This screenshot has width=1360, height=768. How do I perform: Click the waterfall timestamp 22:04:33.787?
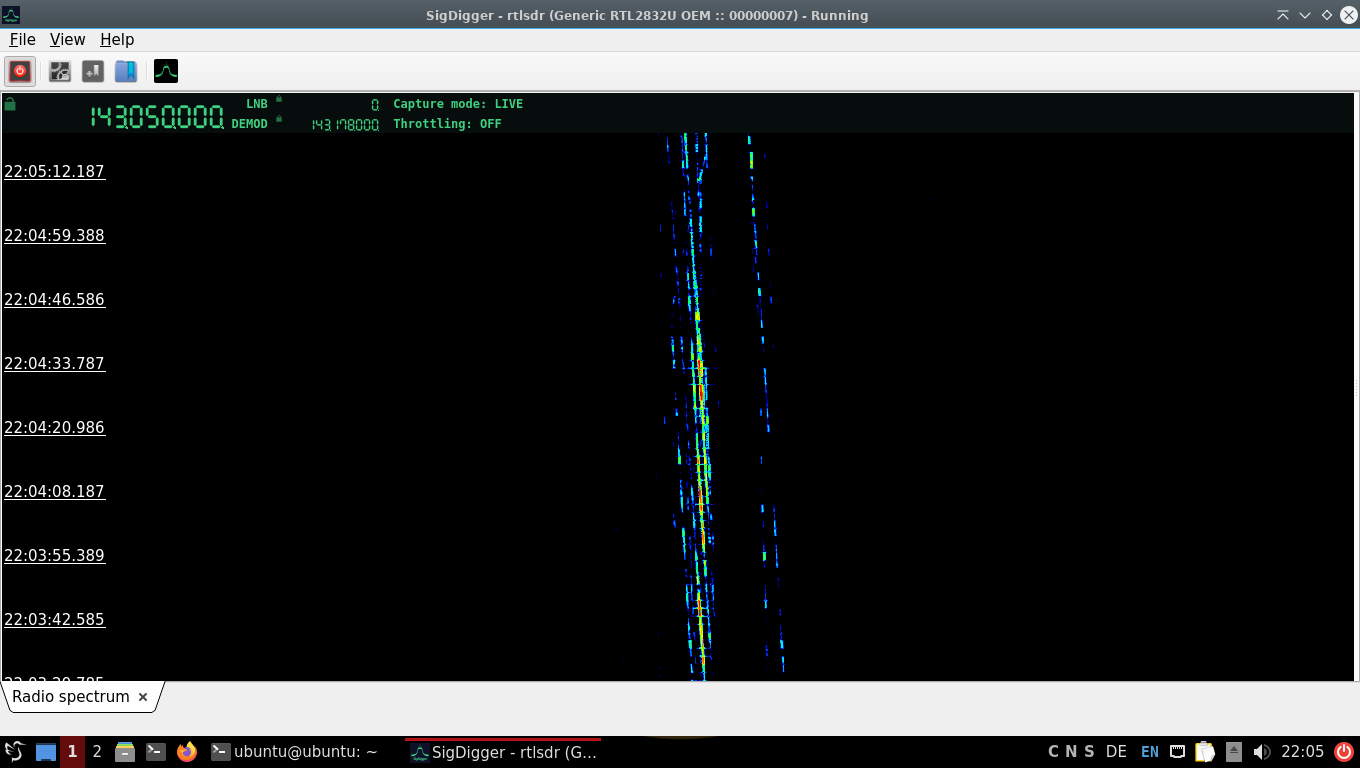(x=55, y=363)
